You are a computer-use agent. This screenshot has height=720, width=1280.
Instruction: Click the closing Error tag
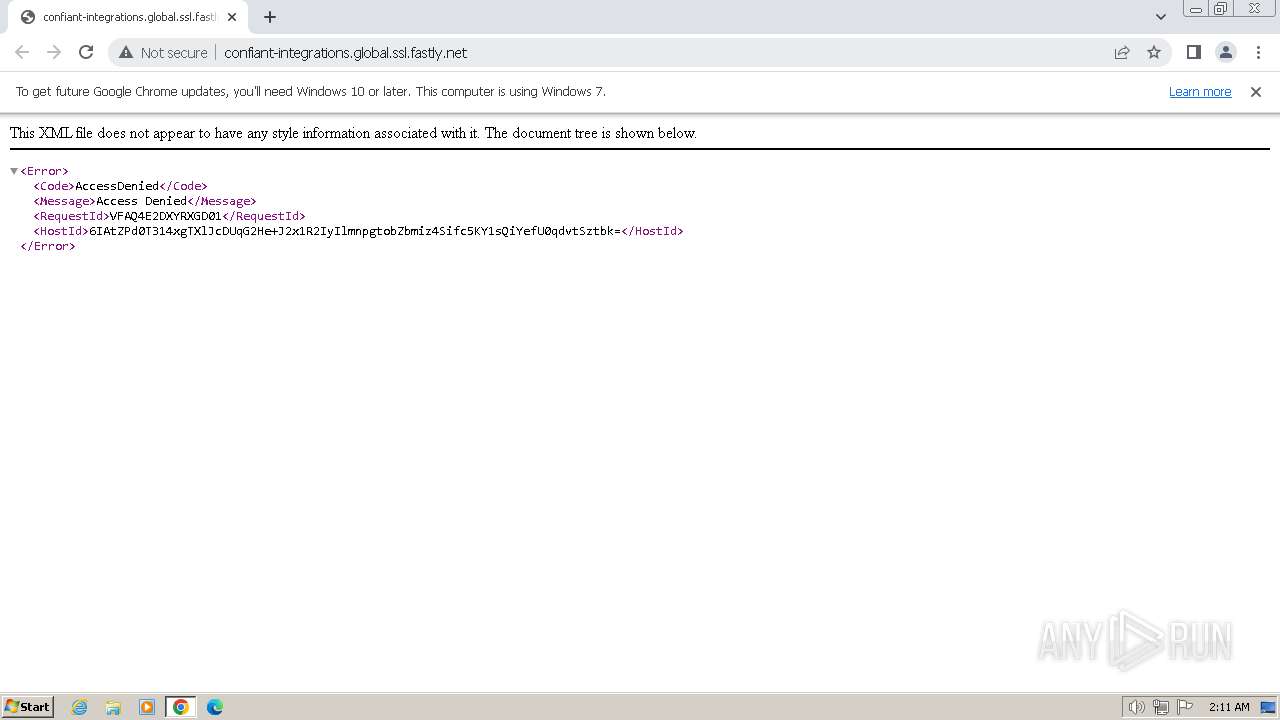point(48,246)
